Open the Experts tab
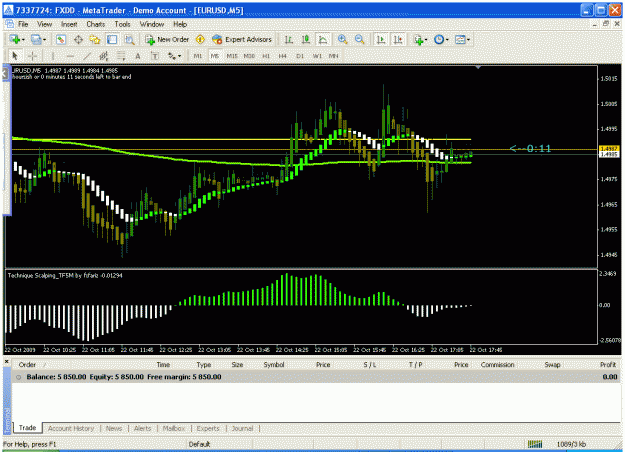 point(208,428)
